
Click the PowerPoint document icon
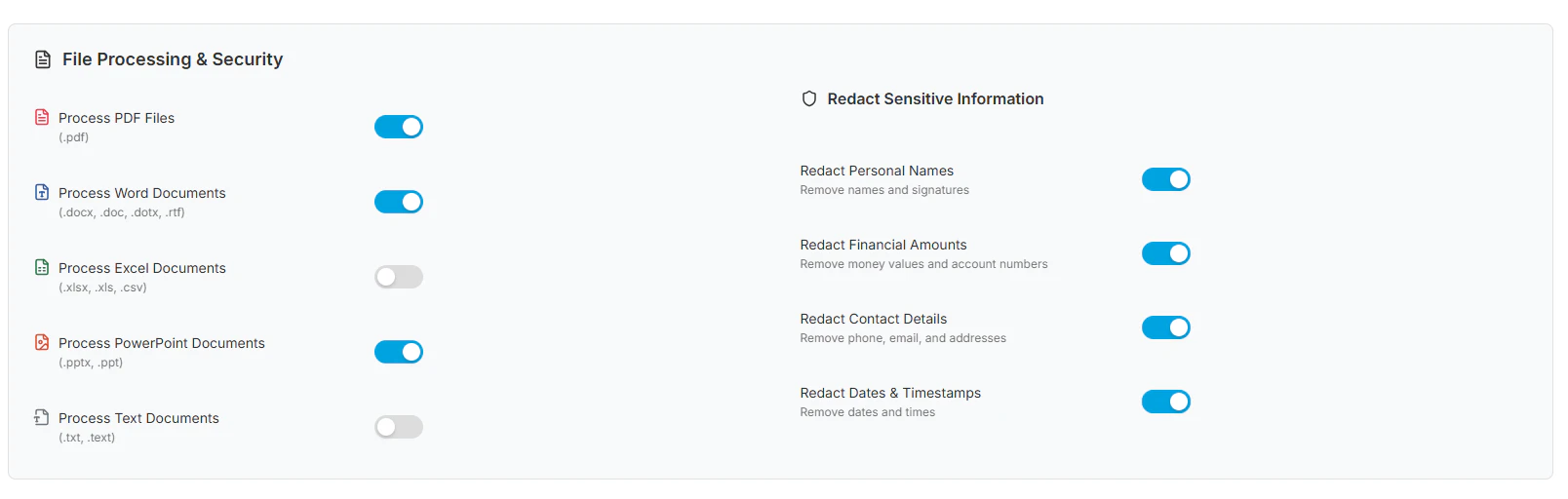(x=42, y=342)
